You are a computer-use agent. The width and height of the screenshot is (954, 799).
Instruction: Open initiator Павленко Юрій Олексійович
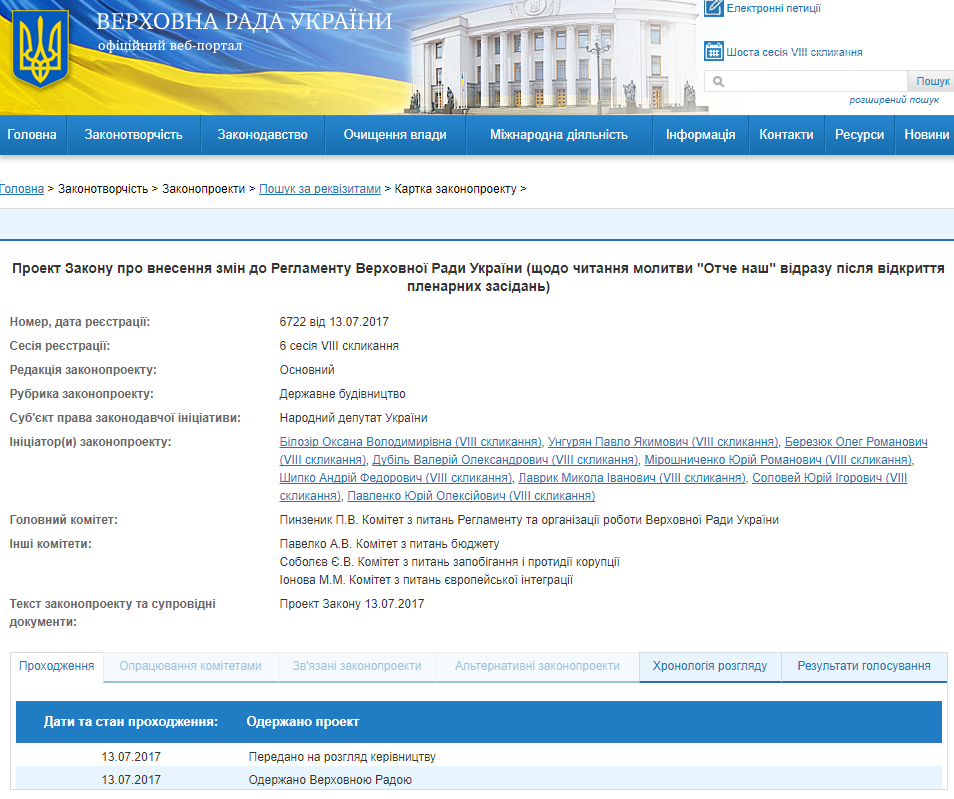click(x=471, y=496)
